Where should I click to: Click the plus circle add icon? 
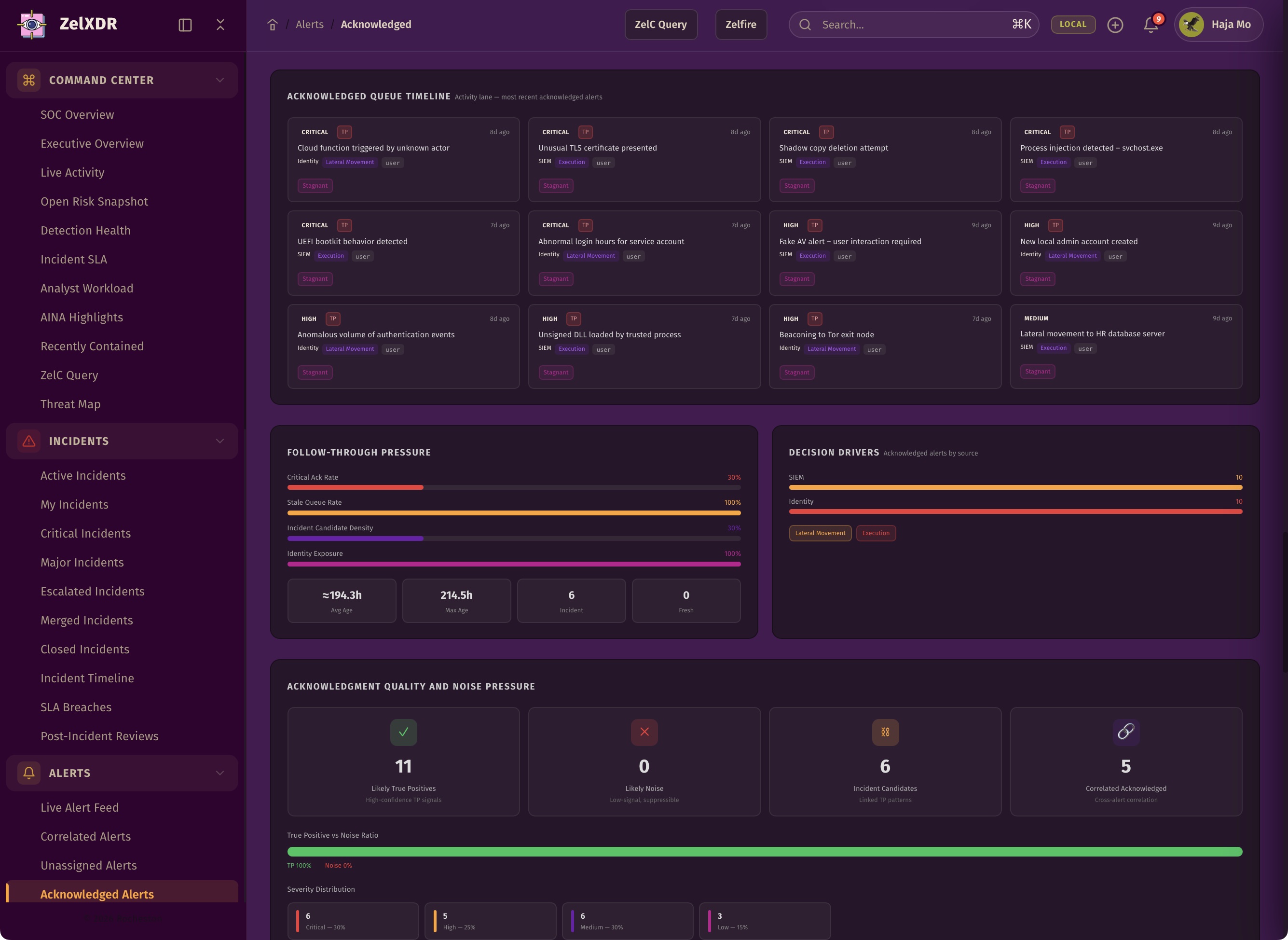point(1115,25)
